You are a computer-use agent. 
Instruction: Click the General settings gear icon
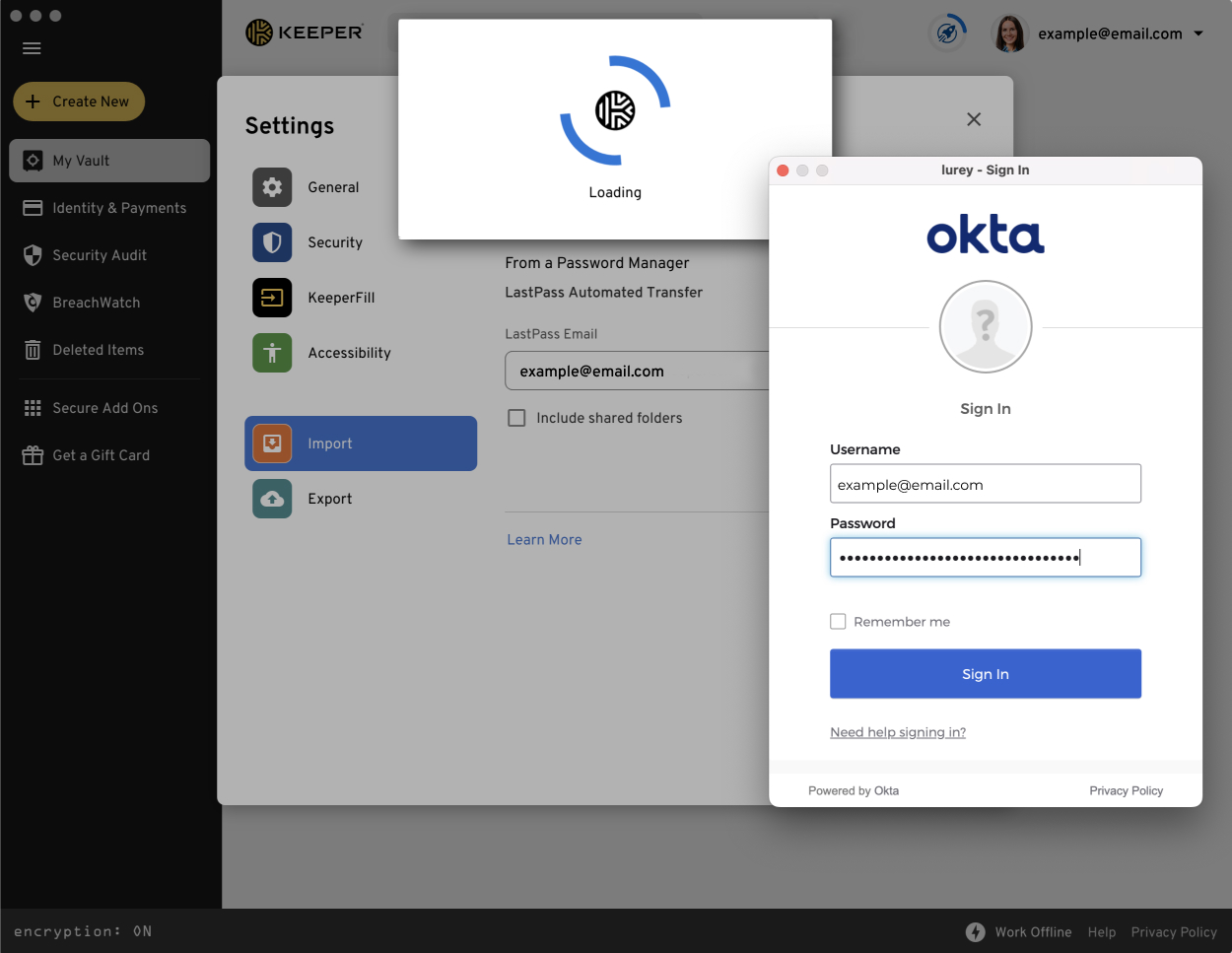coord(272,187)
